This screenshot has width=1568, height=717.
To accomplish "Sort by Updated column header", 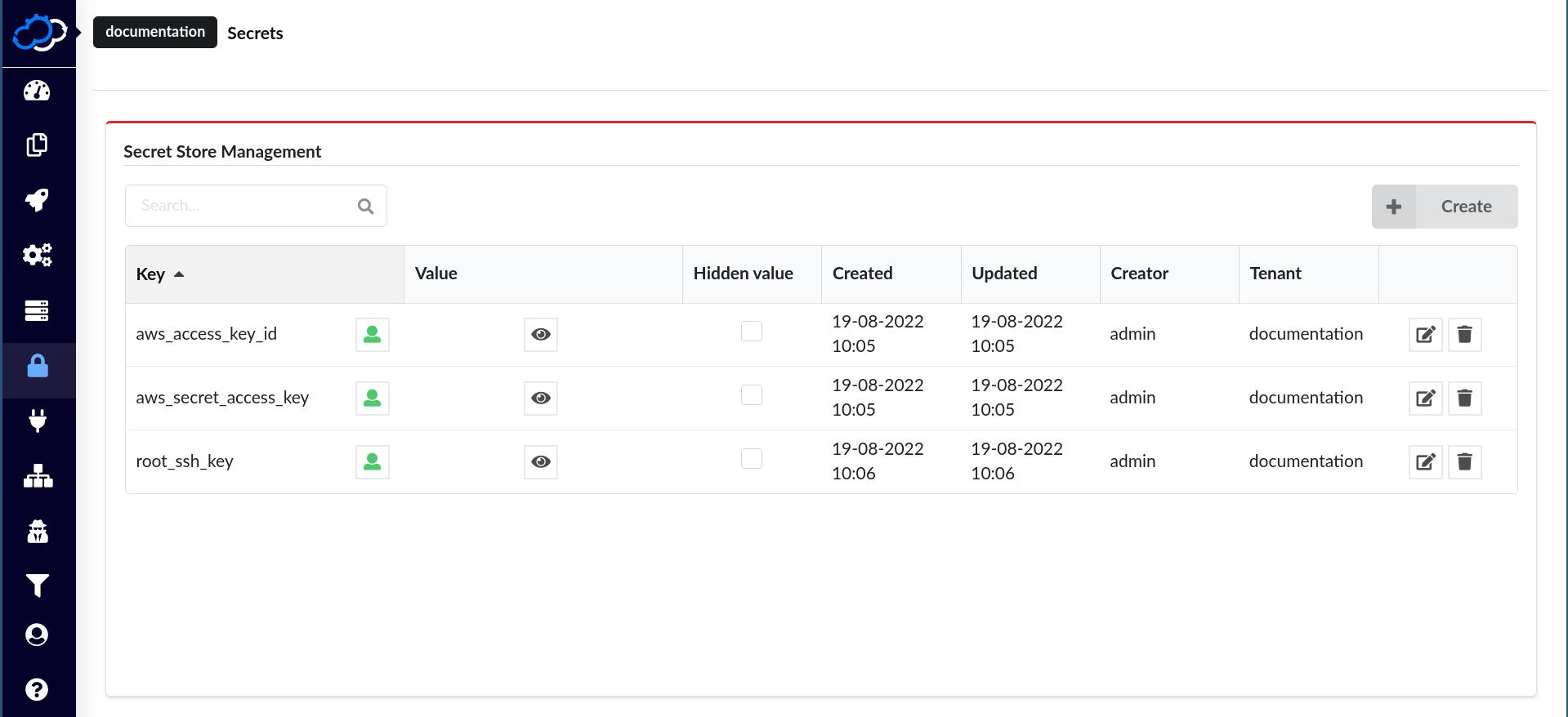I will click(x=1030, y=274).
